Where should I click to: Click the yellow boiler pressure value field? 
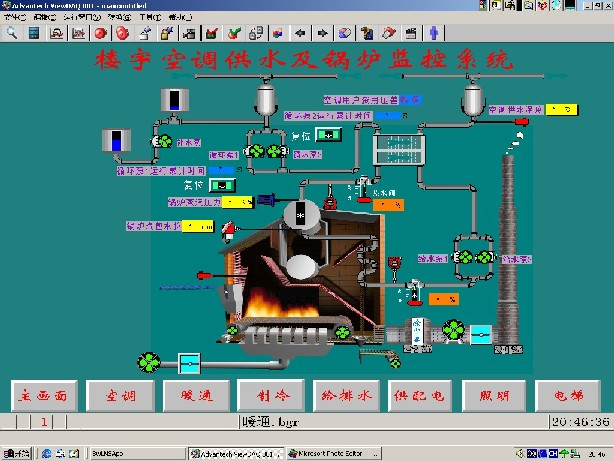[x=238, y=202]
